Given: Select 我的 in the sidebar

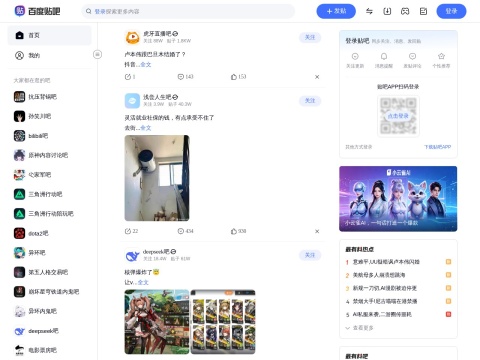Looking at the screenshot, I should [49, 55].
